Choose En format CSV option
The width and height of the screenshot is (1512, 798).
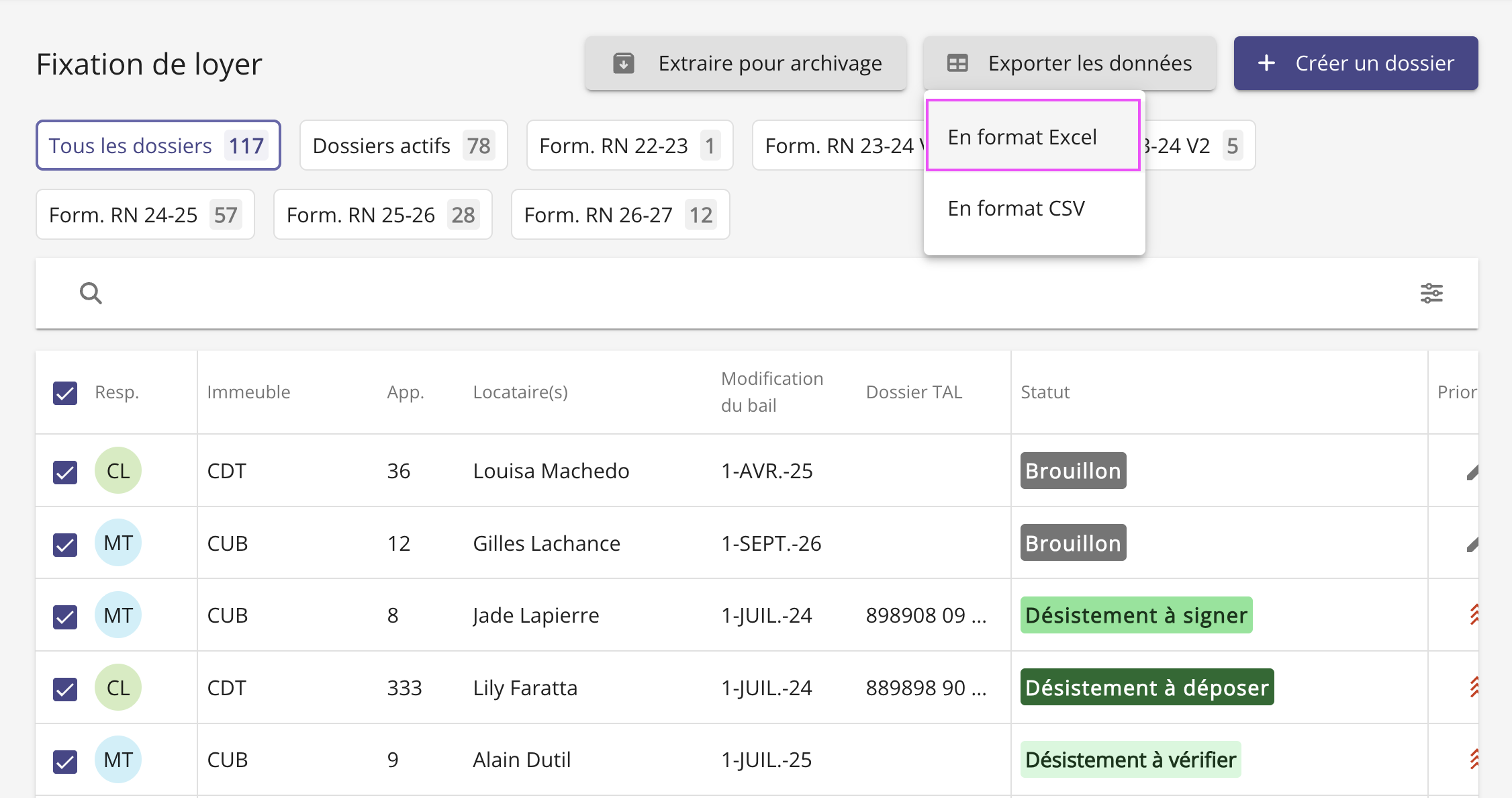point(1017,208)
